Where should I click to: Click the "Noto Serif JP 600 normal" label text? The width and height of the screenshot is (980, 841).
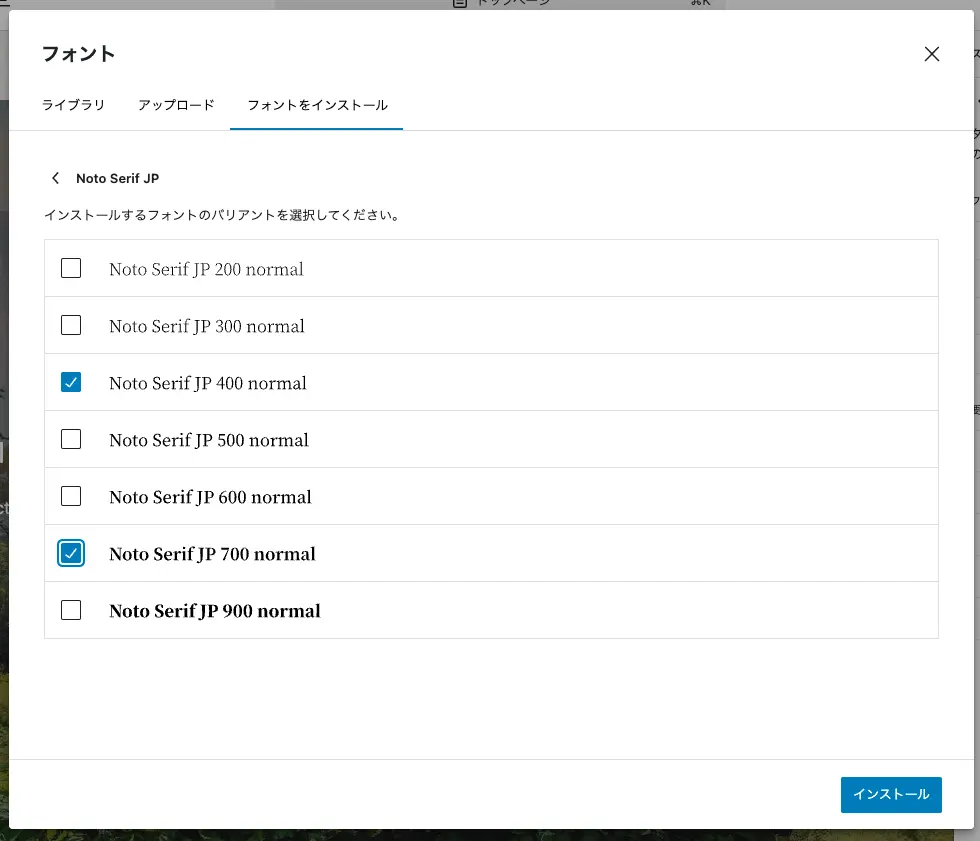(x=210, y=497)
